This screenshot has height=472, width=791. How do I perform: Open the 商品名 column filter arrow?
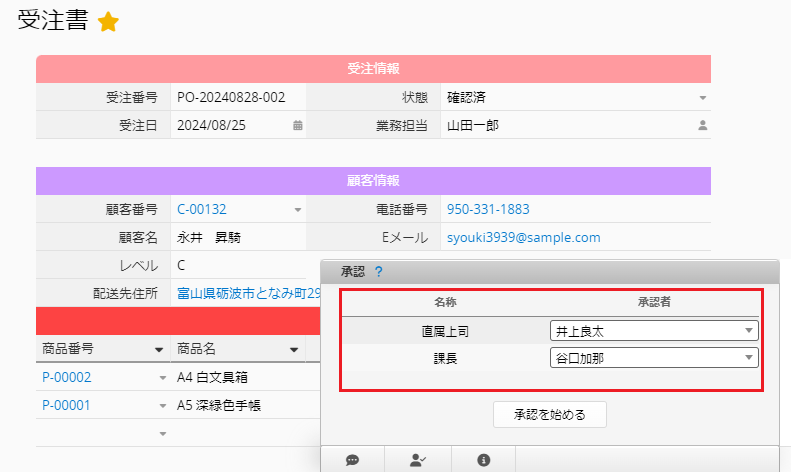click(294, 350)
